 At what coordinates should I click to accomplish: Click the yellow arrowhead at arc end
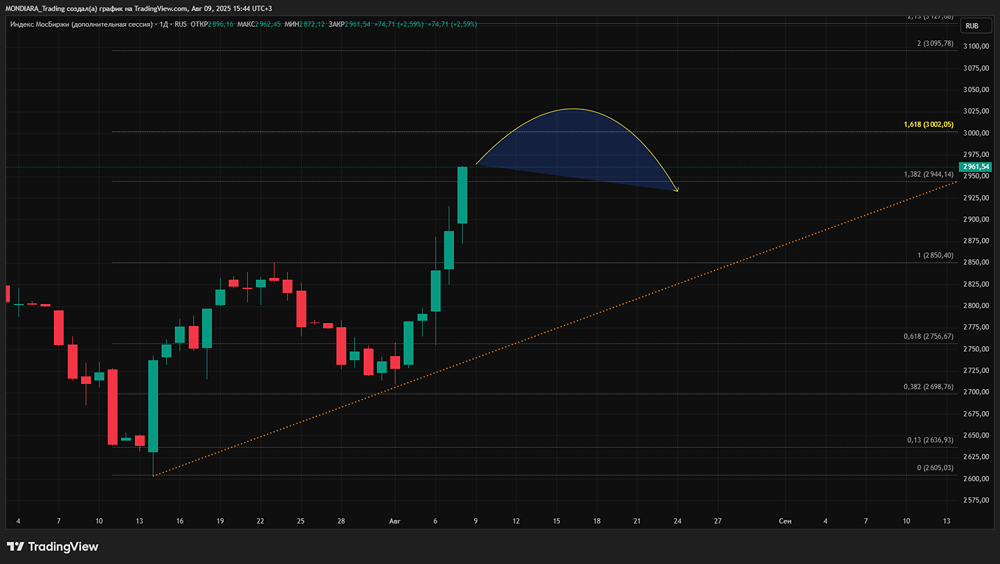pyautogui.click(x=677, y=189)
